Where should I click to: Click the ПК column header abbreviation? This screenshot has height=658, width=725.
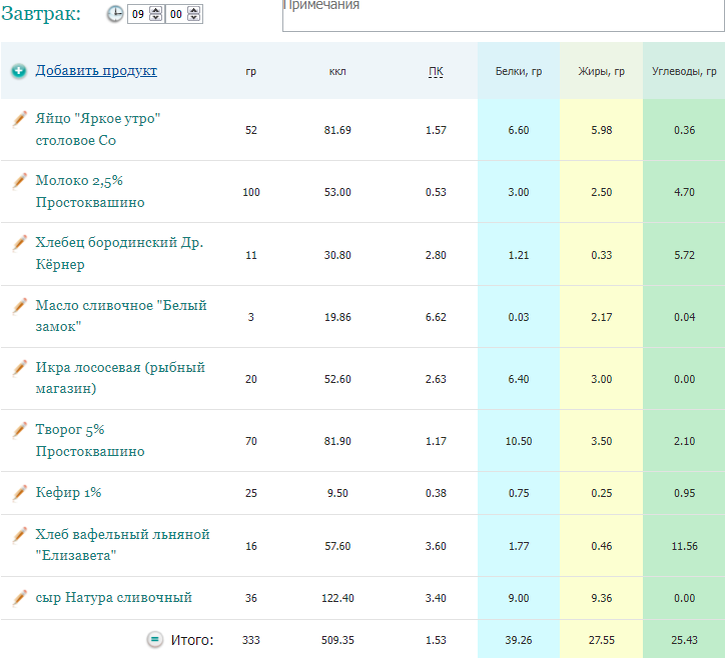436,72
